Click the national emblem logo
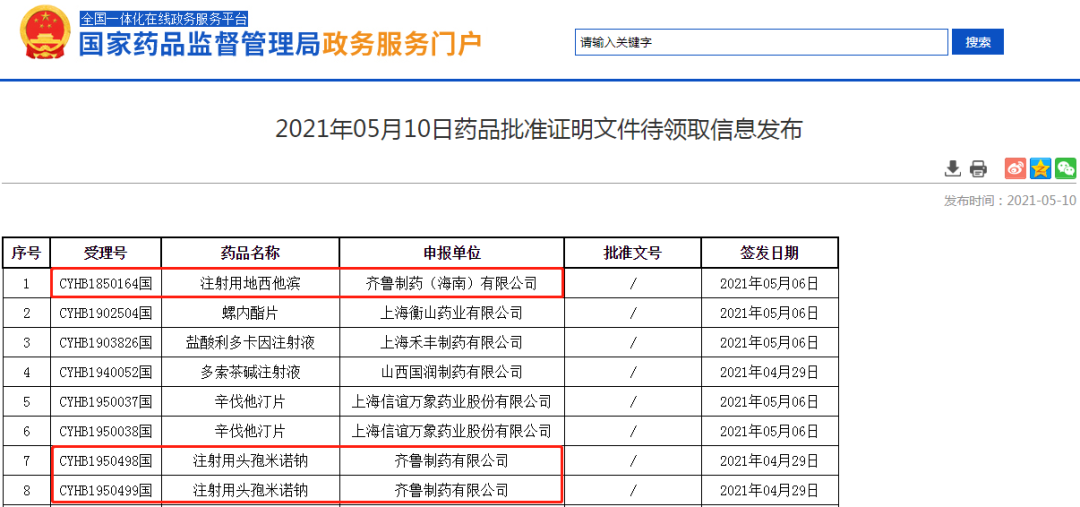This screenshot has height=507, width=1080. pos(45,33)
